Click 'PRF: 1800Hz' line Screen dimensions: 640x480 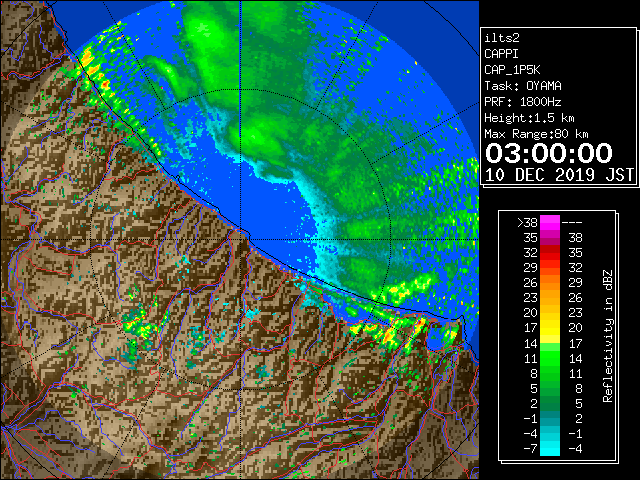pos(523,102)
